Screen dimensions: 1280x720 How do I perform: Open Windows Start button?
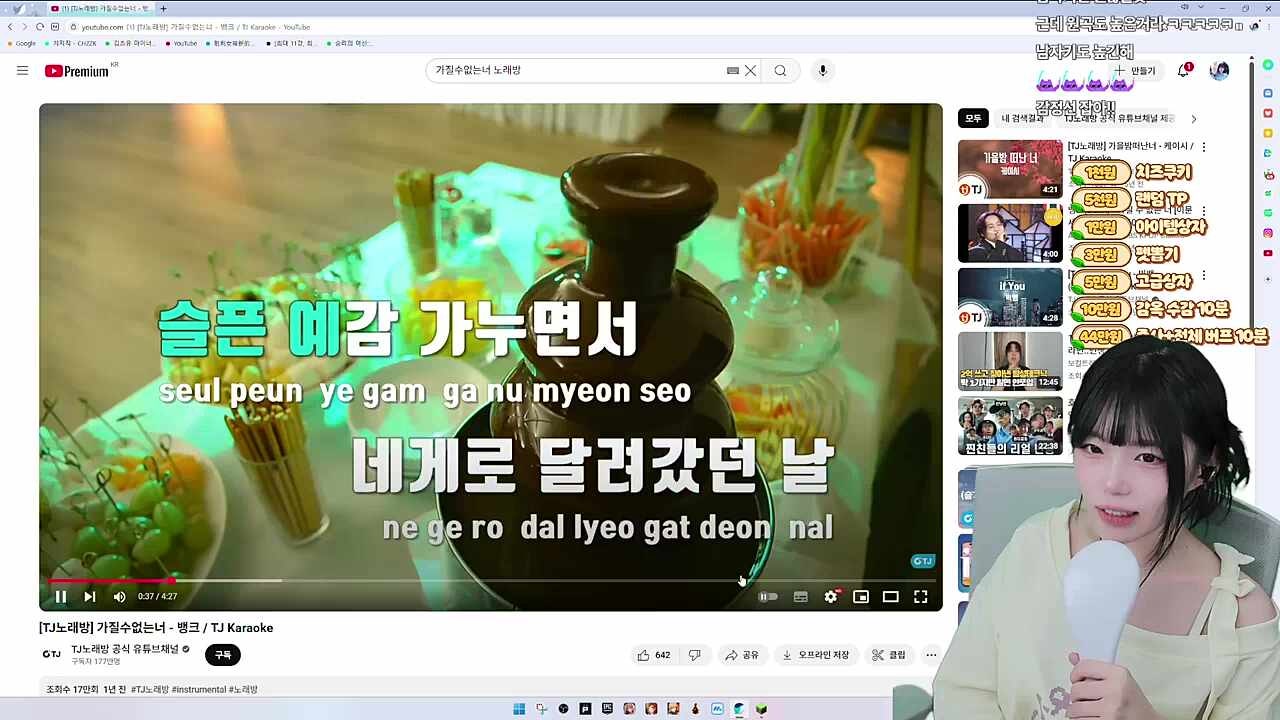pyautogui.click(x=519, y=709)
